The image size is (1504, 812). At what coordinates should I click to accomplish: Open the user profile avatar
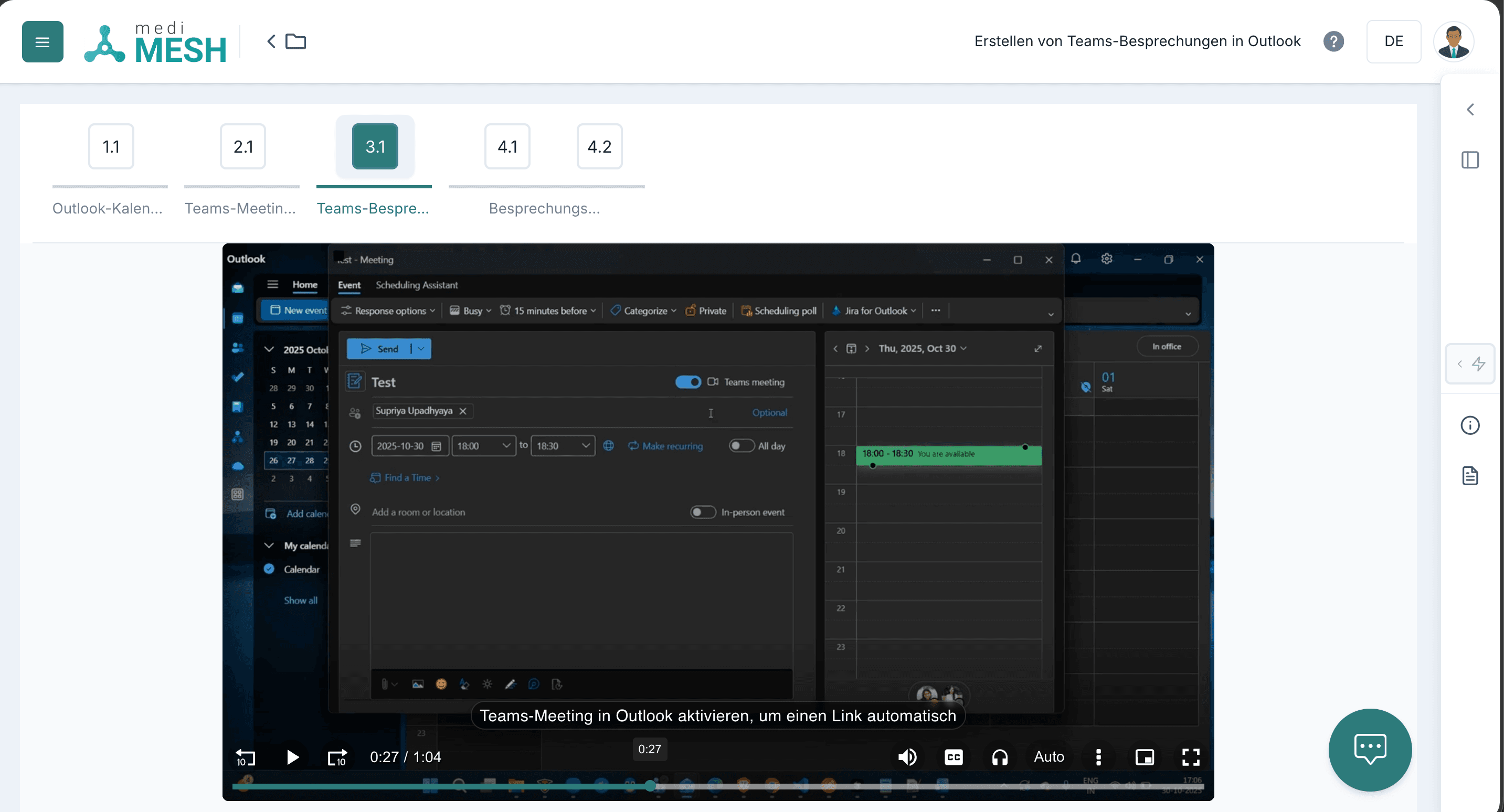[1454, 41]
